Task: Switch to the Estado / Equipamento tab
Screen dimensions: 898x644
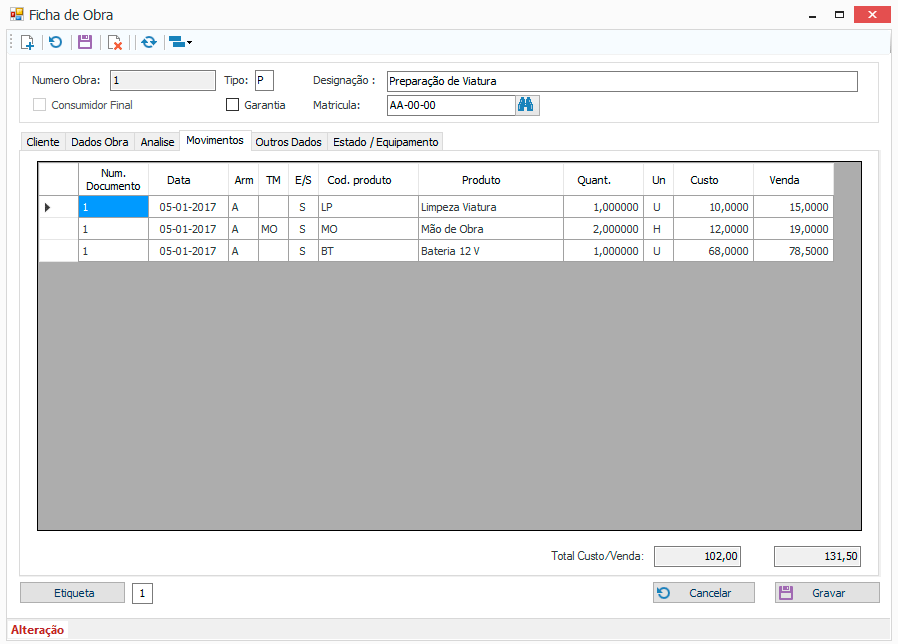Action: 385,142
